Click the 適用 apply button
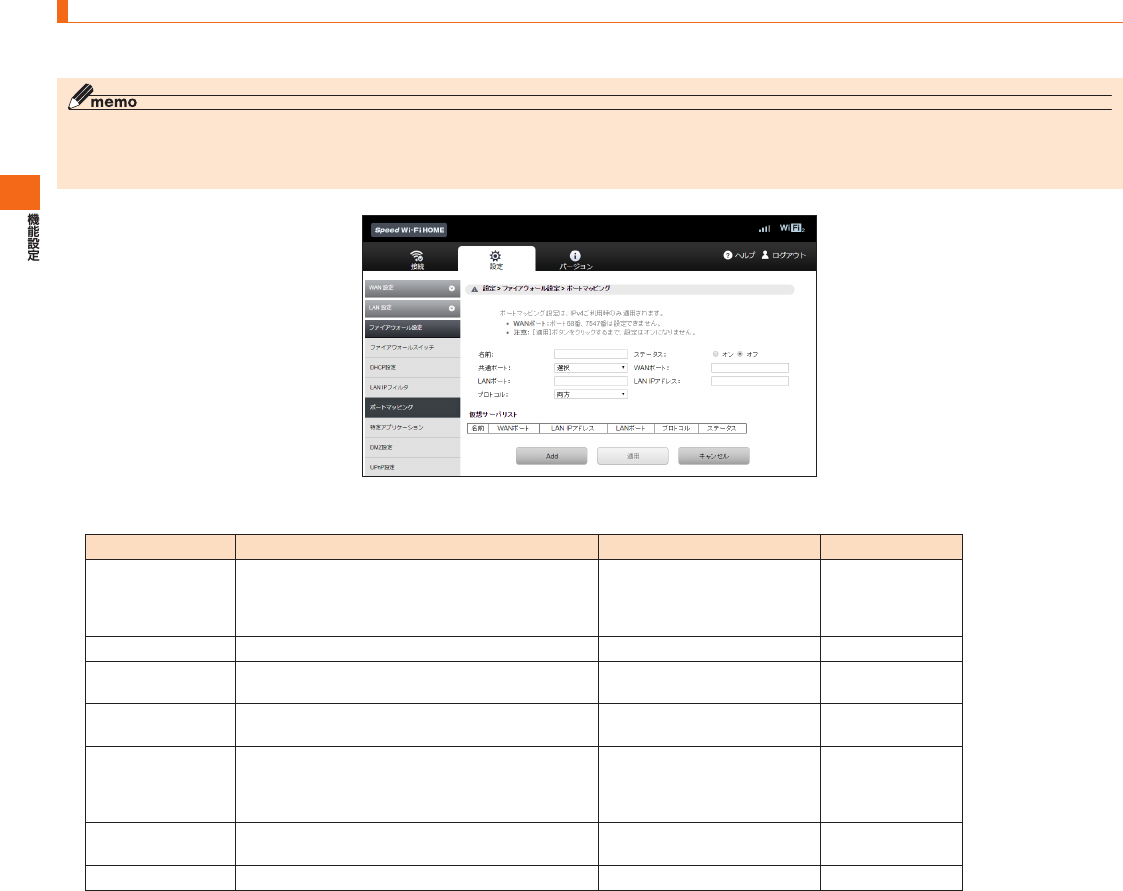The width and height of the screenshot is (1123, 891). (x=633, y=456)
